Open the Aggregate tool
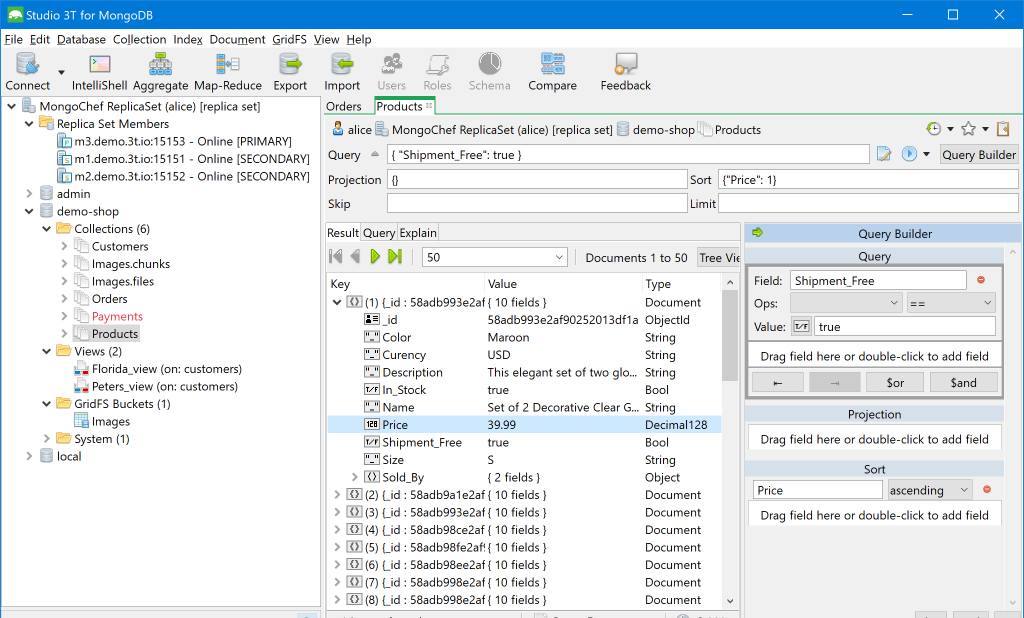Image resolution: width=1024 pixels, height=618 pixels. (x=160, y=65)
